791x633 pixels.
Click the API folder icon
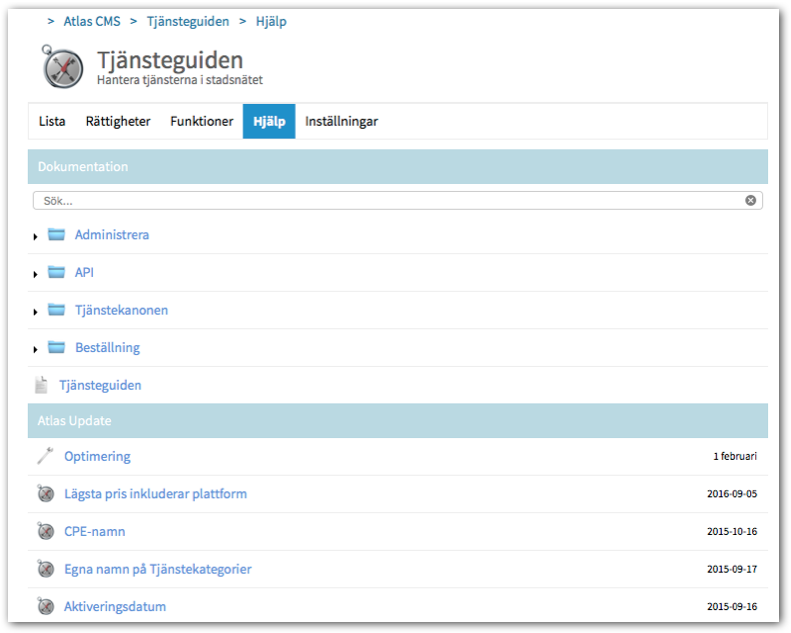[x=56, y=272]
